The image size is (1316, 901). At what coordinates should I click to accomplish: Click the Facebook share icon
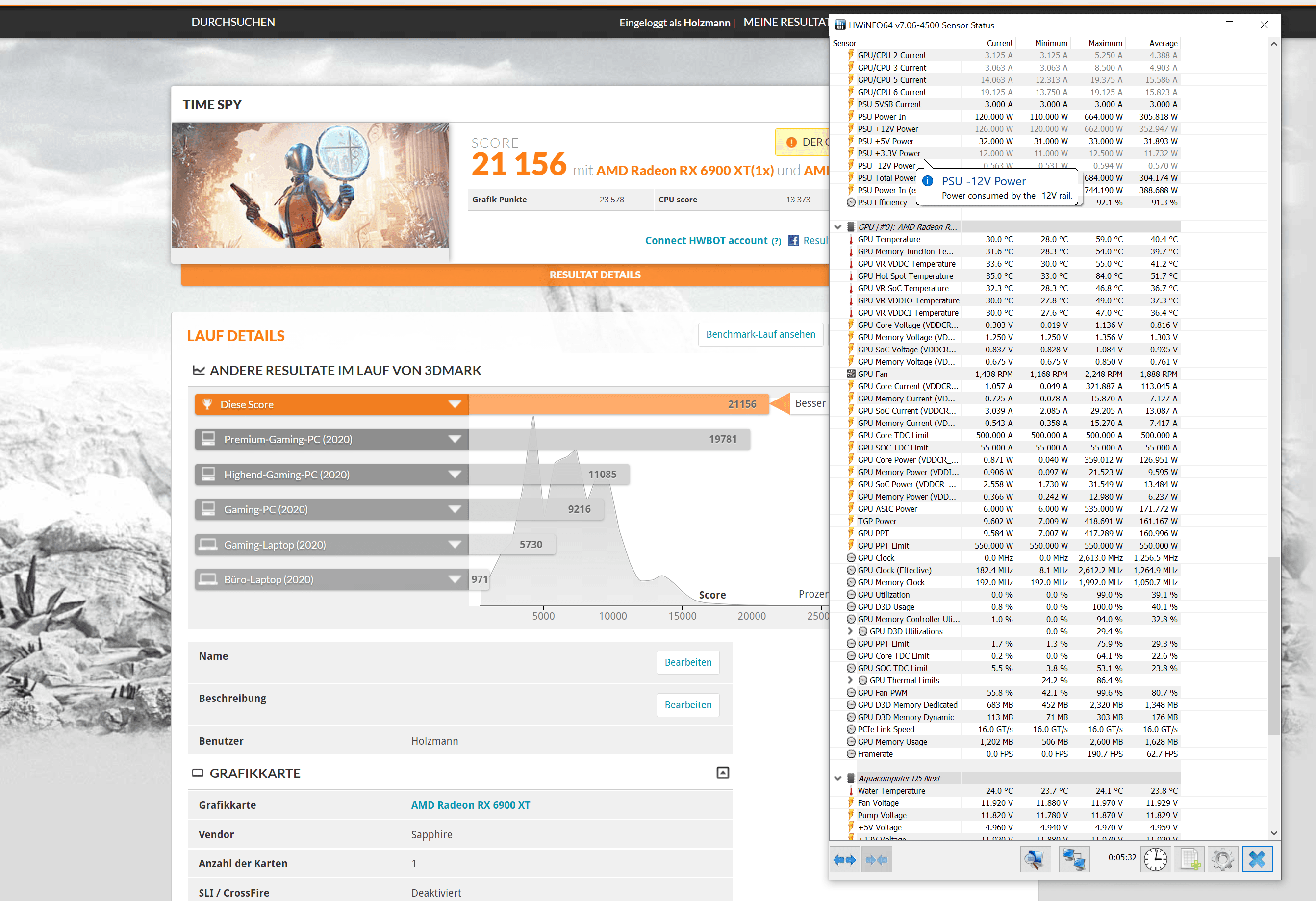(x=793, y=241)
